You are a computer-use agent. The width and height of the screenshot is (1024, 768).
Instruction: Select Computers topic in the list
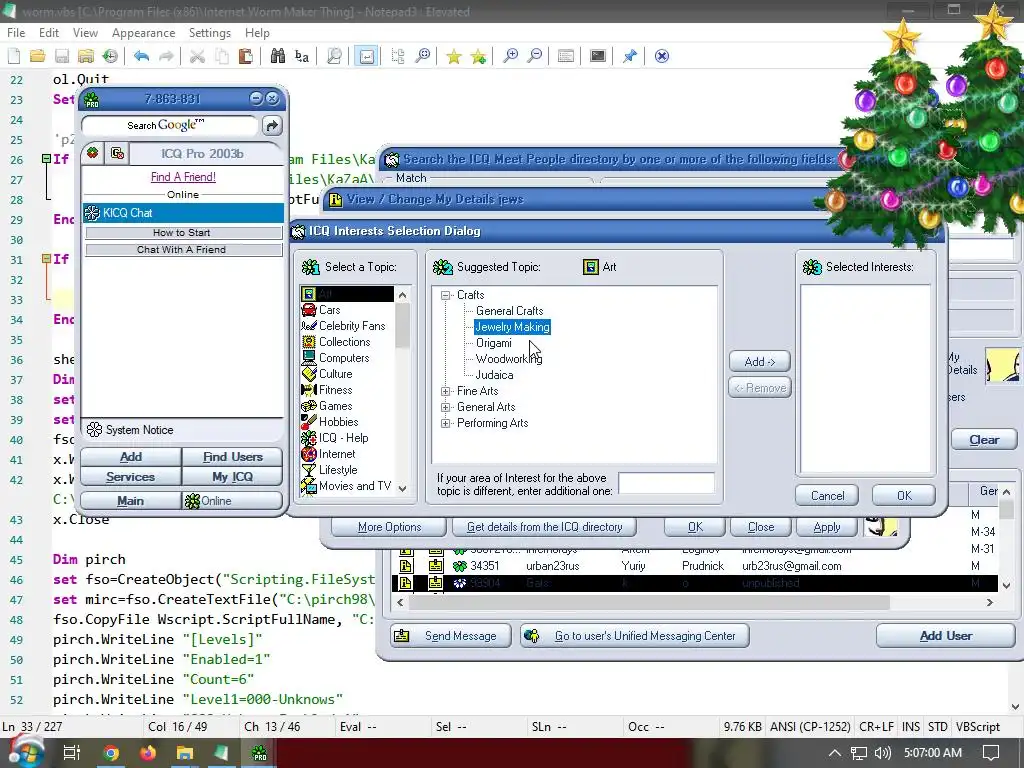pyautogui.click(x=344, y=358)
